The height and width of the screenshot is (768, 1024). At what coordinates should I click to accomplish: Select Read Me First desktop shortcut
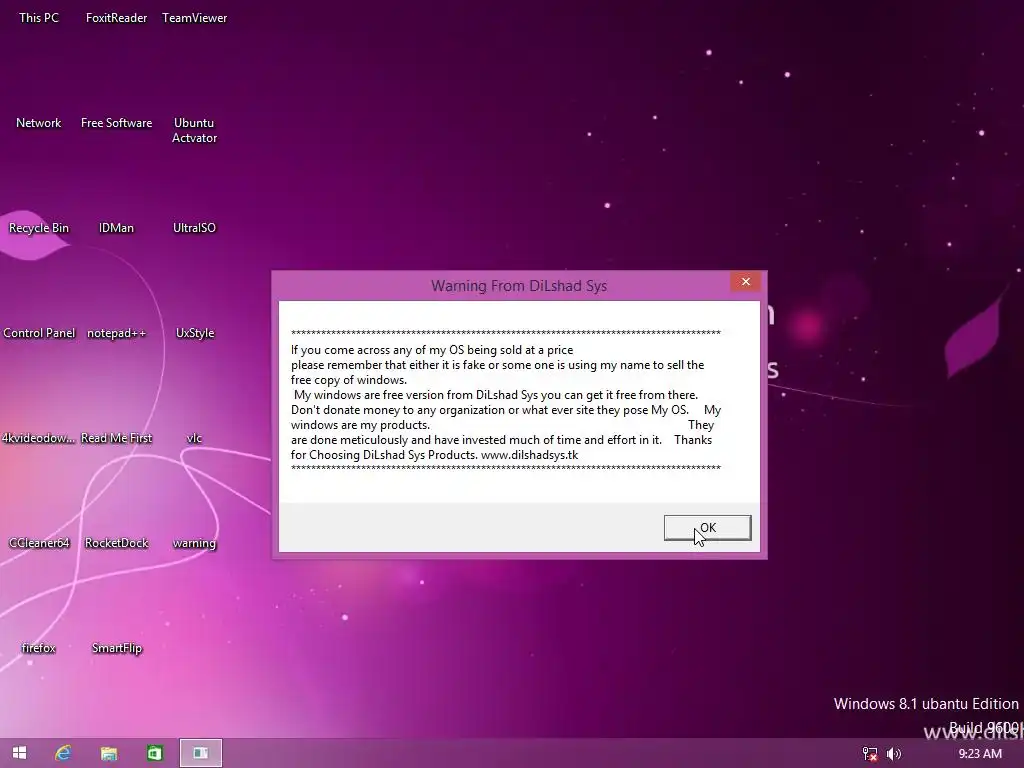click(x=116, y=438)
